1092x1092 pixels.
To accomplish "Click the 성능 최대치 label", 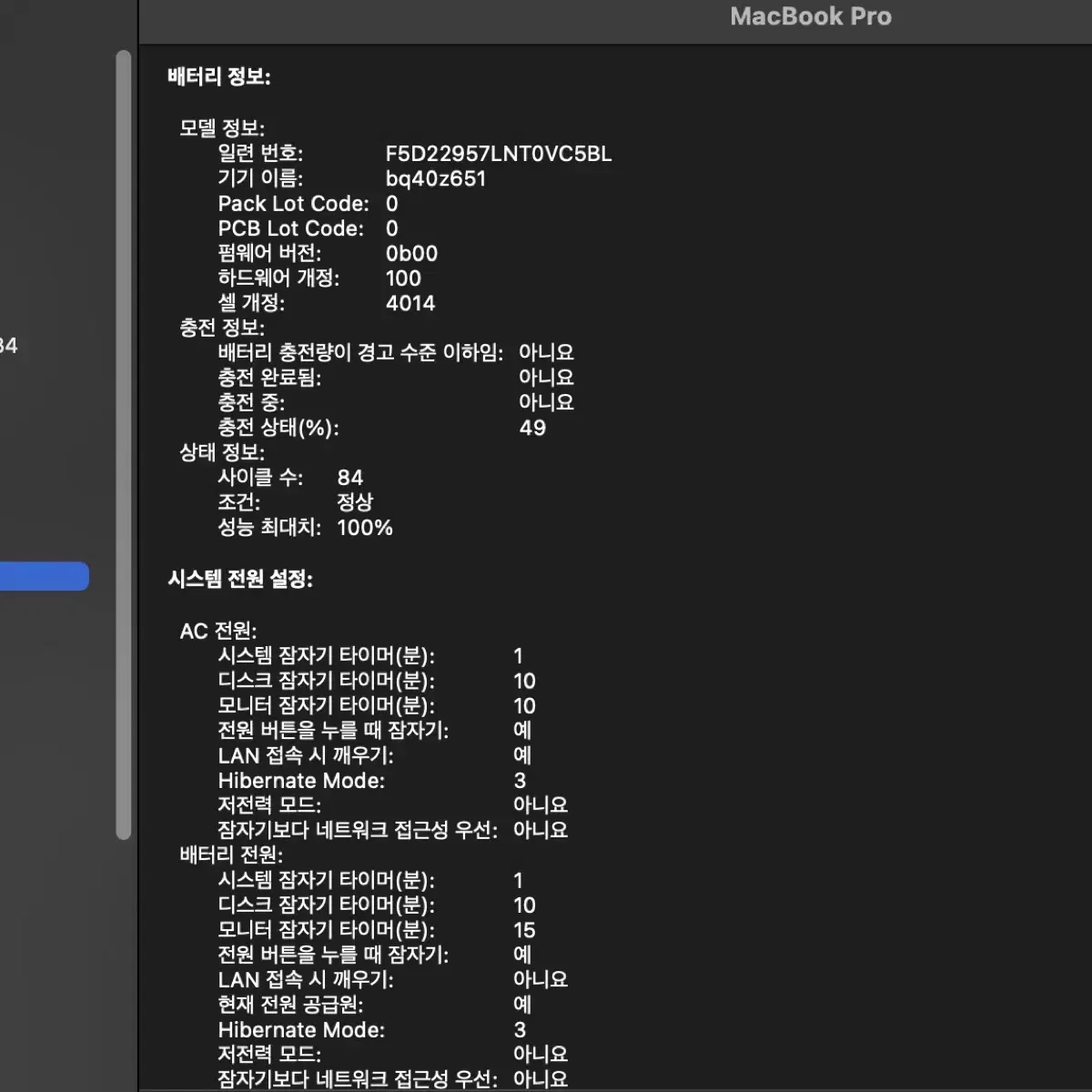I will pyautogui.click(x=269, y=528).
